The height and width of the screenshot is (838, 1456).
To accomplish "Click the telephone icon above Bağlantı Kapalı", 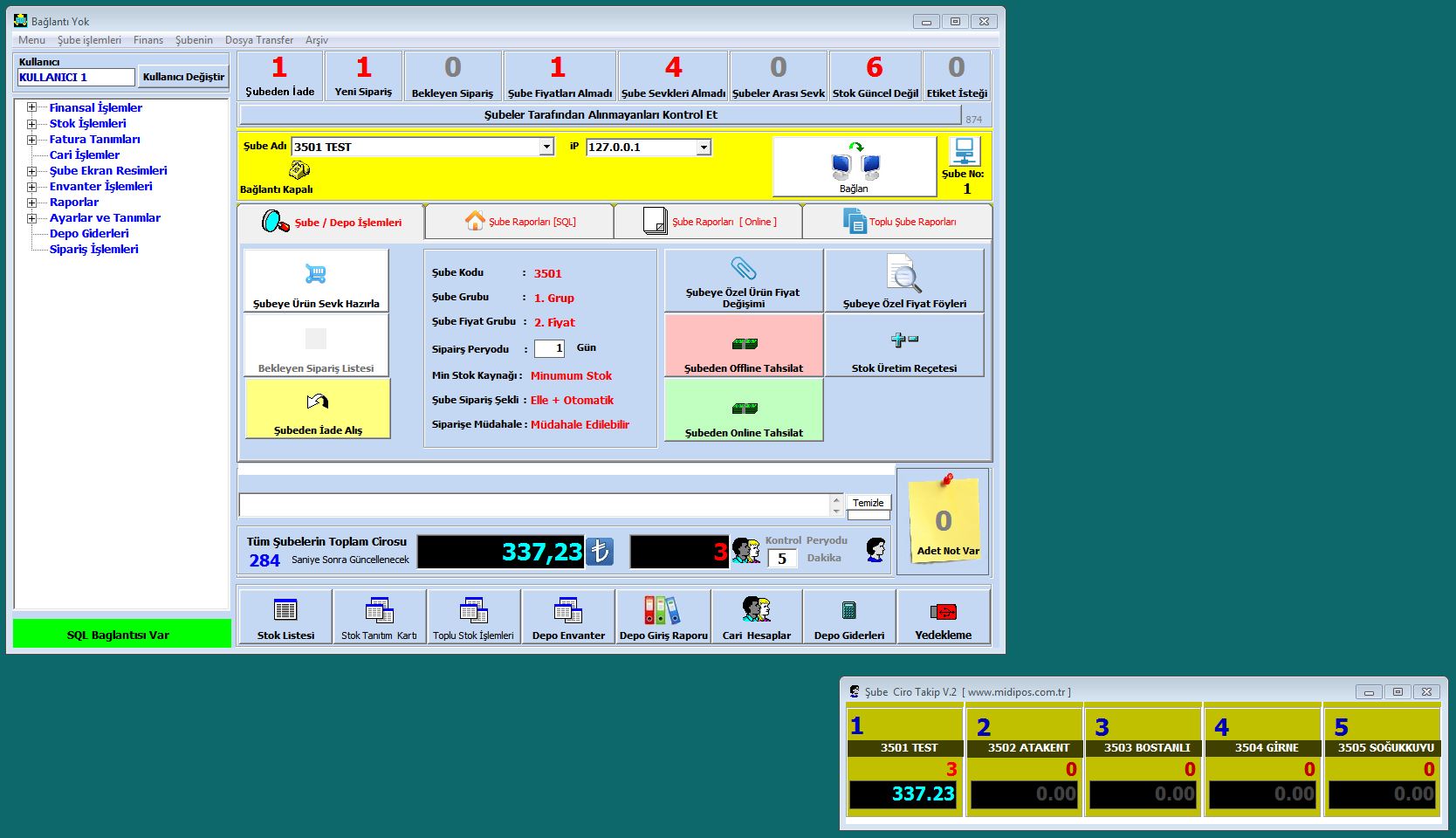I will [299, 170].
